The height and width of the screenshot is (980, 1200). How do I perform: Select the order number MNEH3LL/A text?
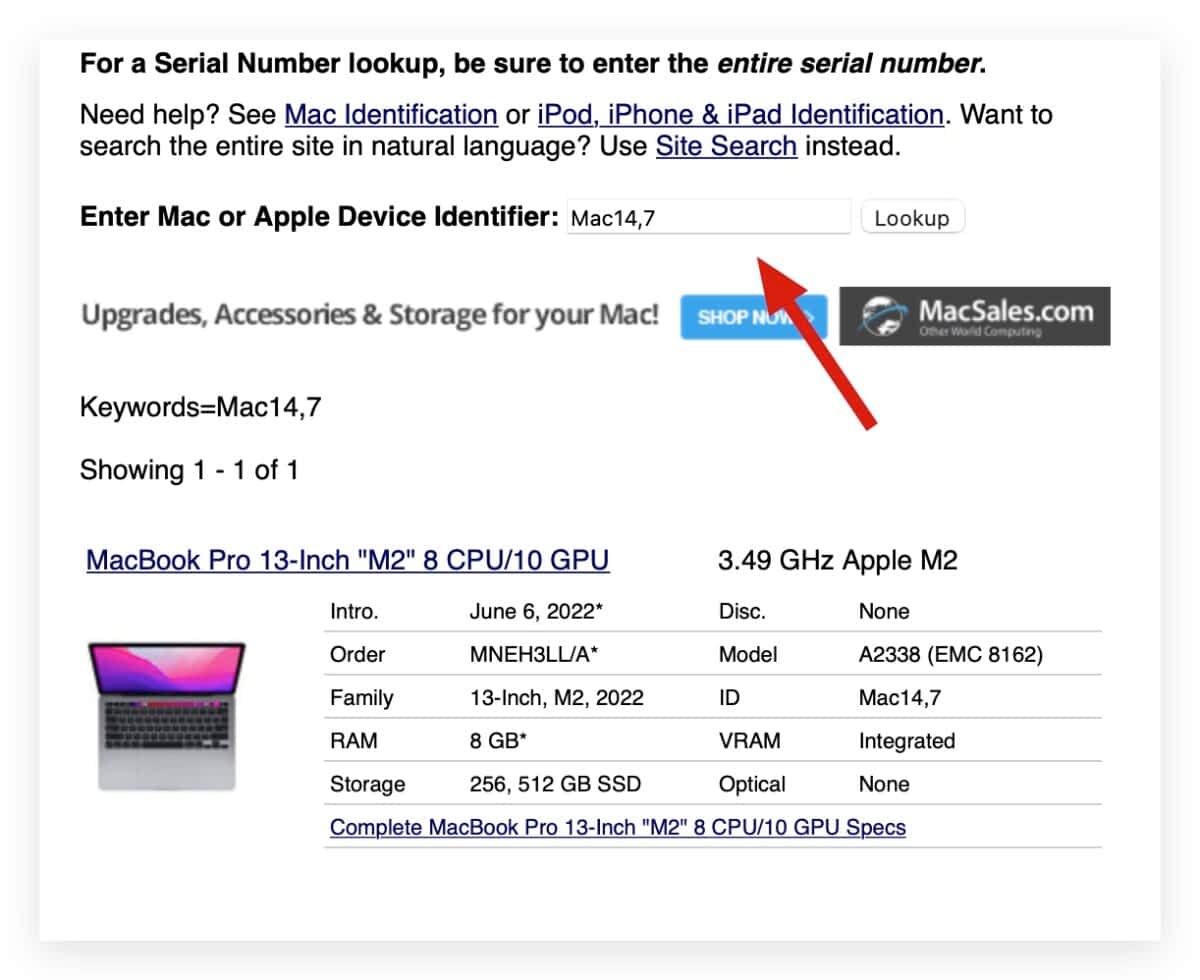tap(534, 655)
